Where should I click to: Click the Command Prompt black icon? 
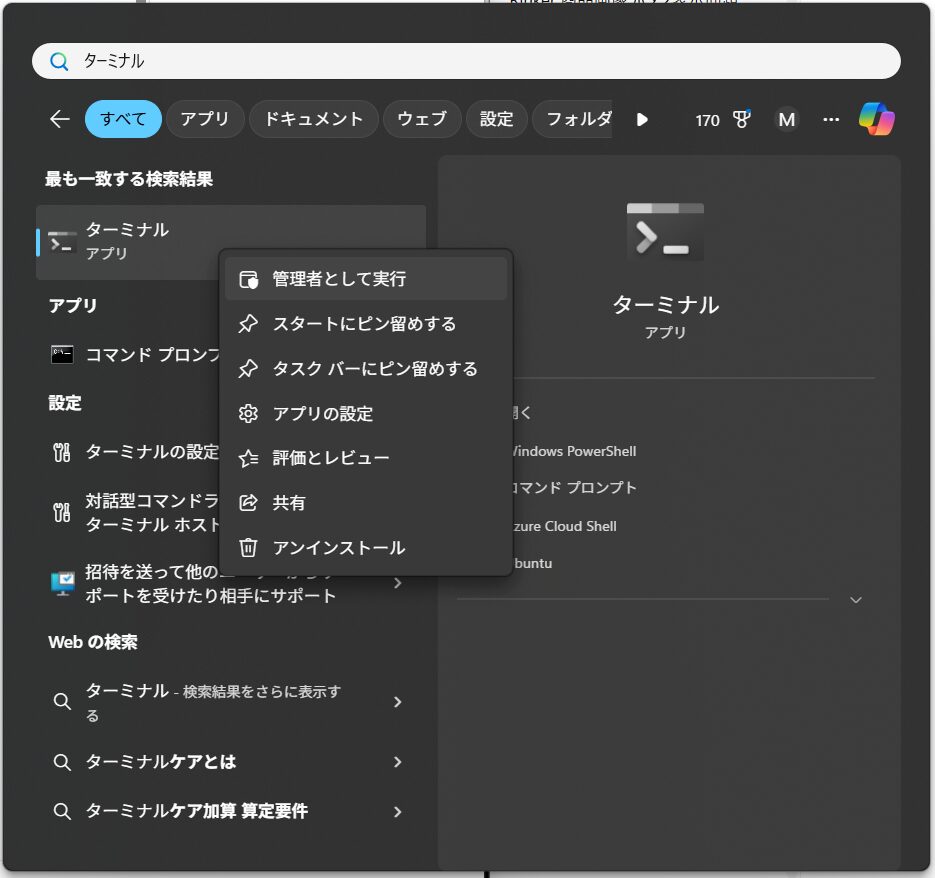pyautogui.click(x=62, y=355)
